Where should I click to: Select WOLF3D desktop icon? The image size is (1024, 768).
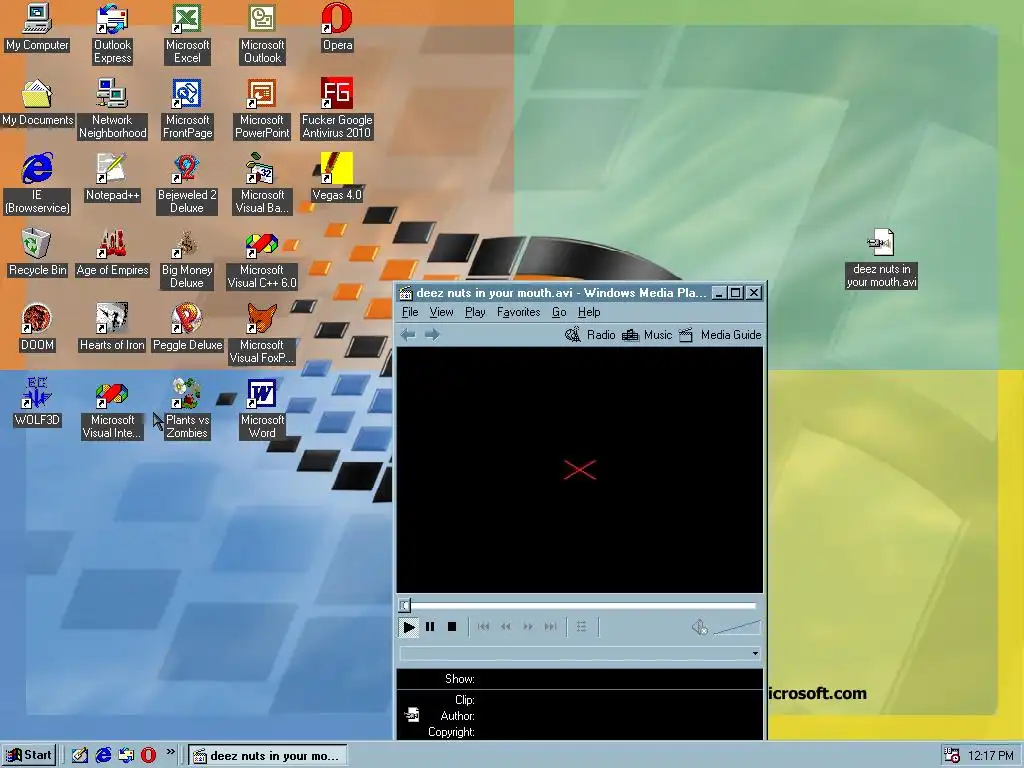coord(37,403)
